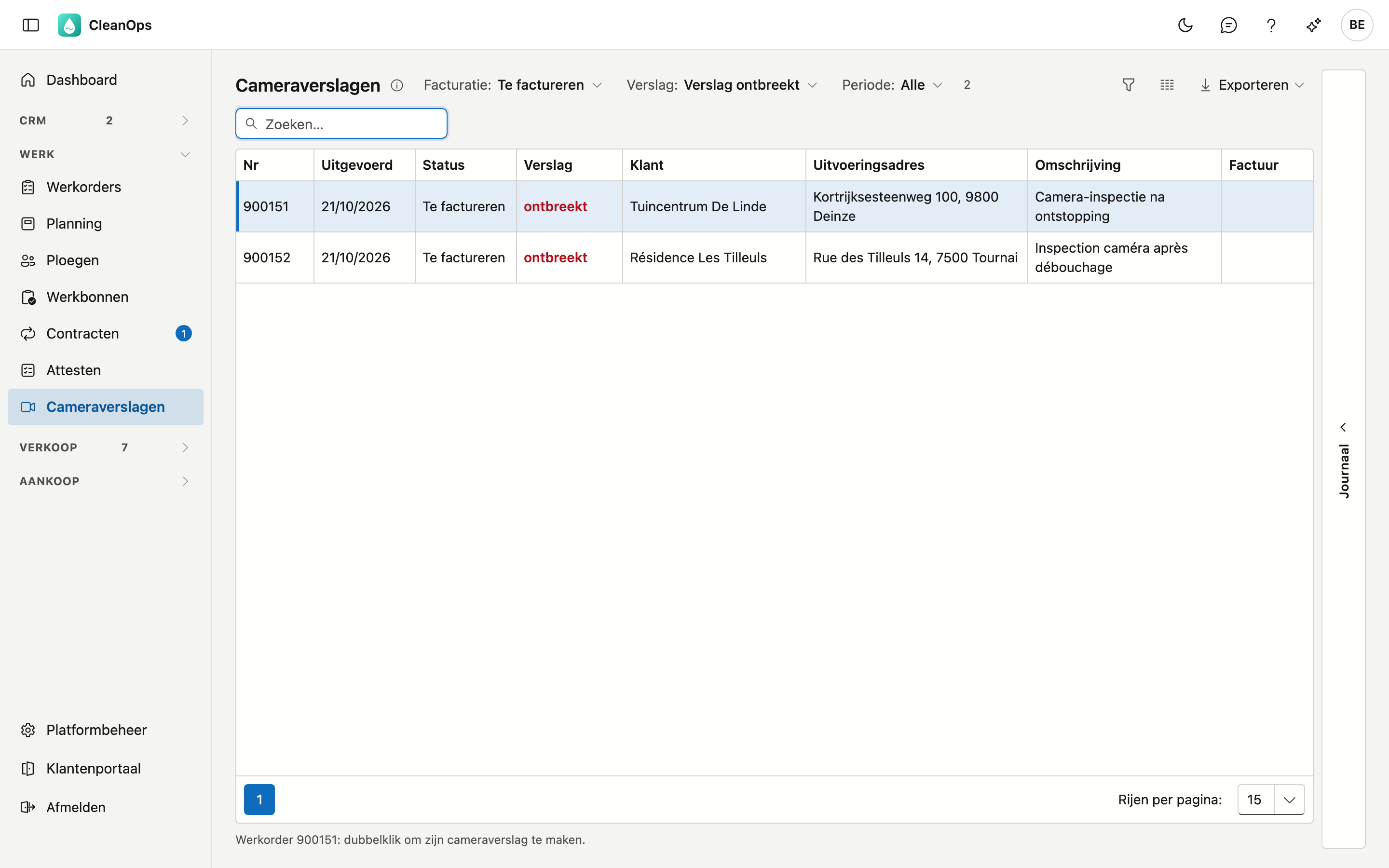
Task: Click page 1 pagination button
Action: (x=259, y=799)
